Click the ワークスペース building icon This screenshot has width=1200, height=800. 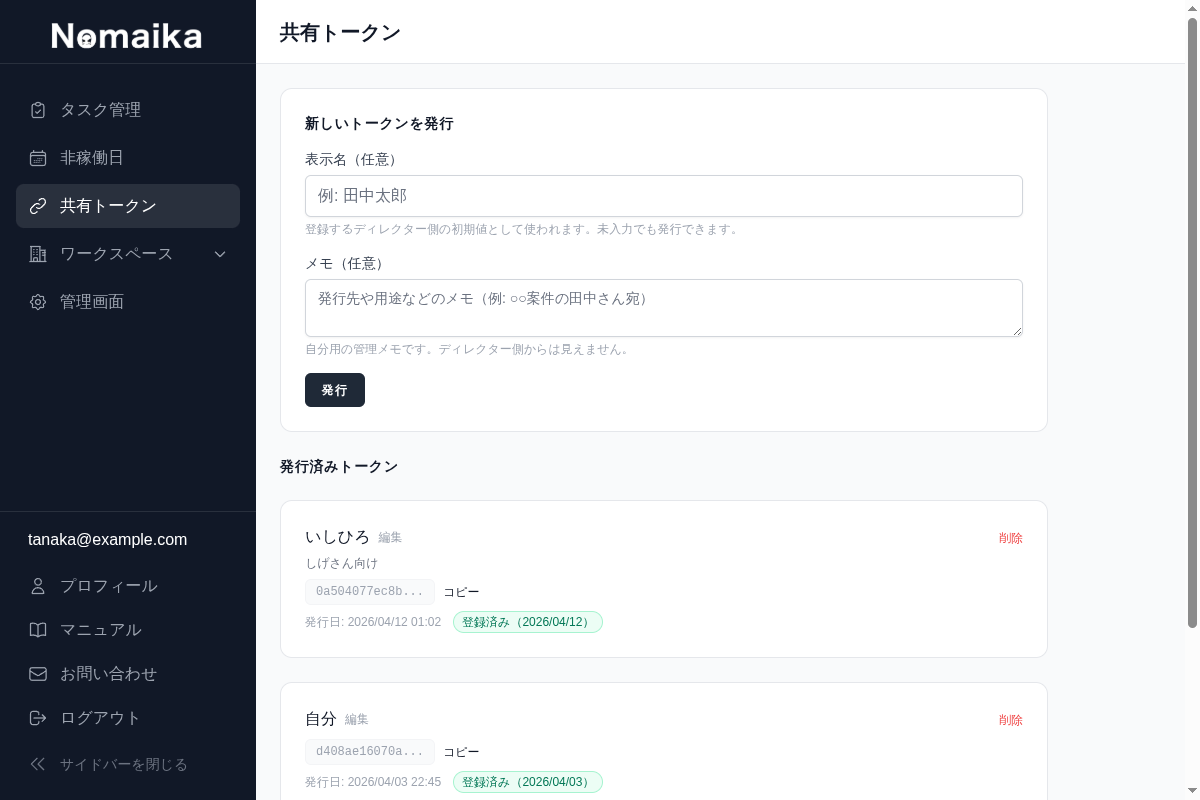(38, 254)
